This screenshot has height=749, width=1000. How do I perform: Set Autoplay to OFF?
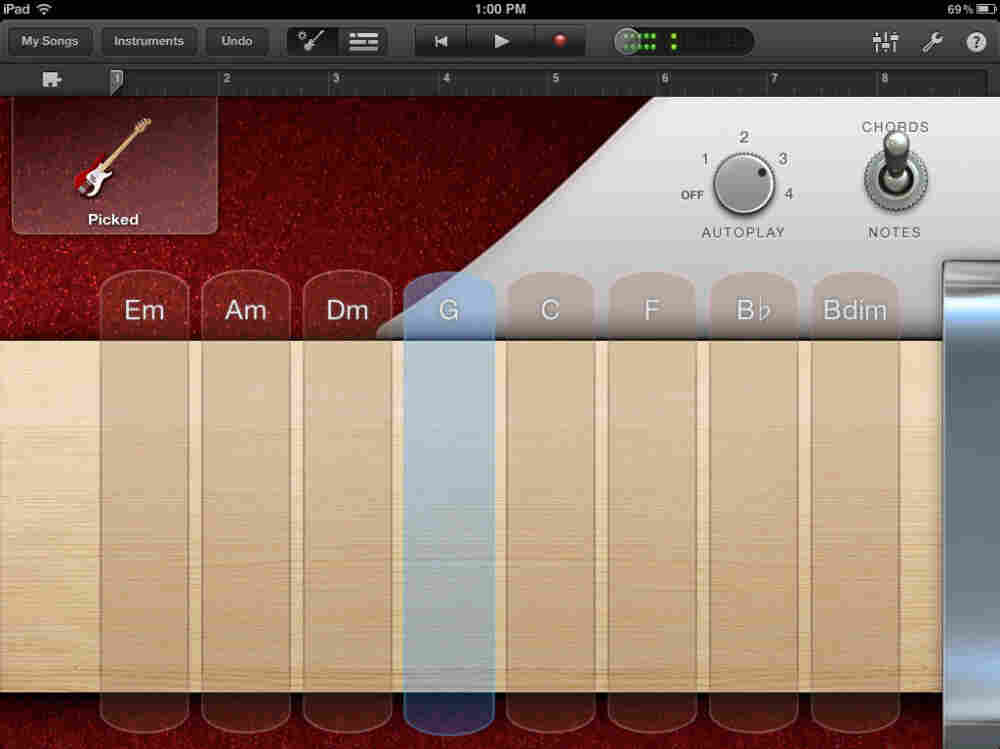click(x=692, y=195)
